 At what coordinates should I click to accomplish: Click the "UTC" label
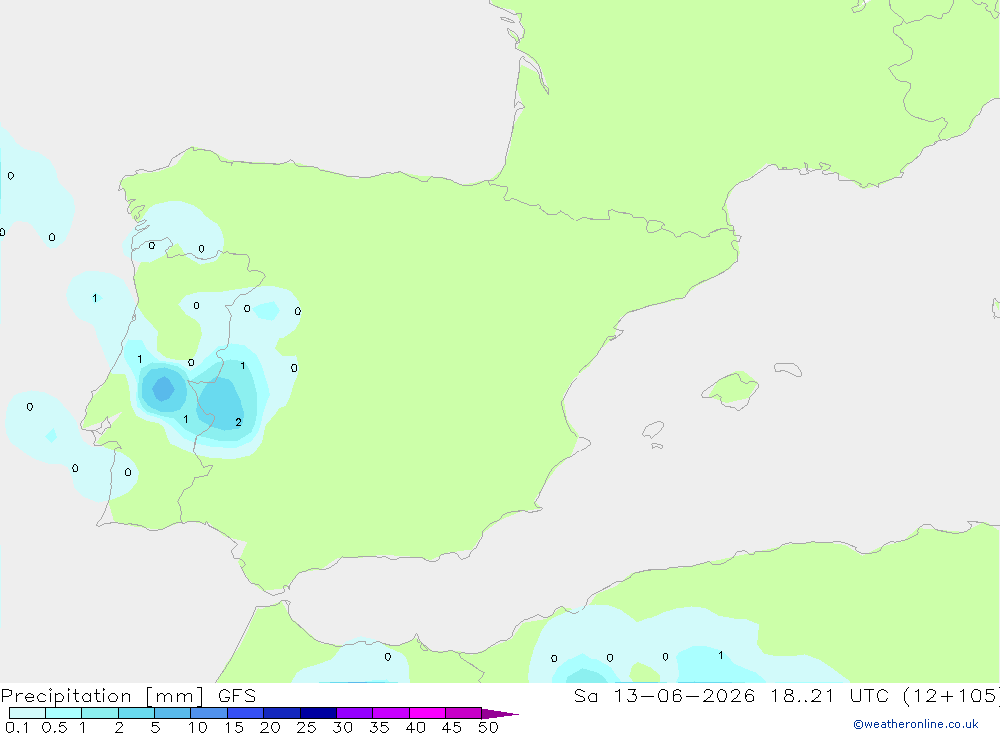869,696
